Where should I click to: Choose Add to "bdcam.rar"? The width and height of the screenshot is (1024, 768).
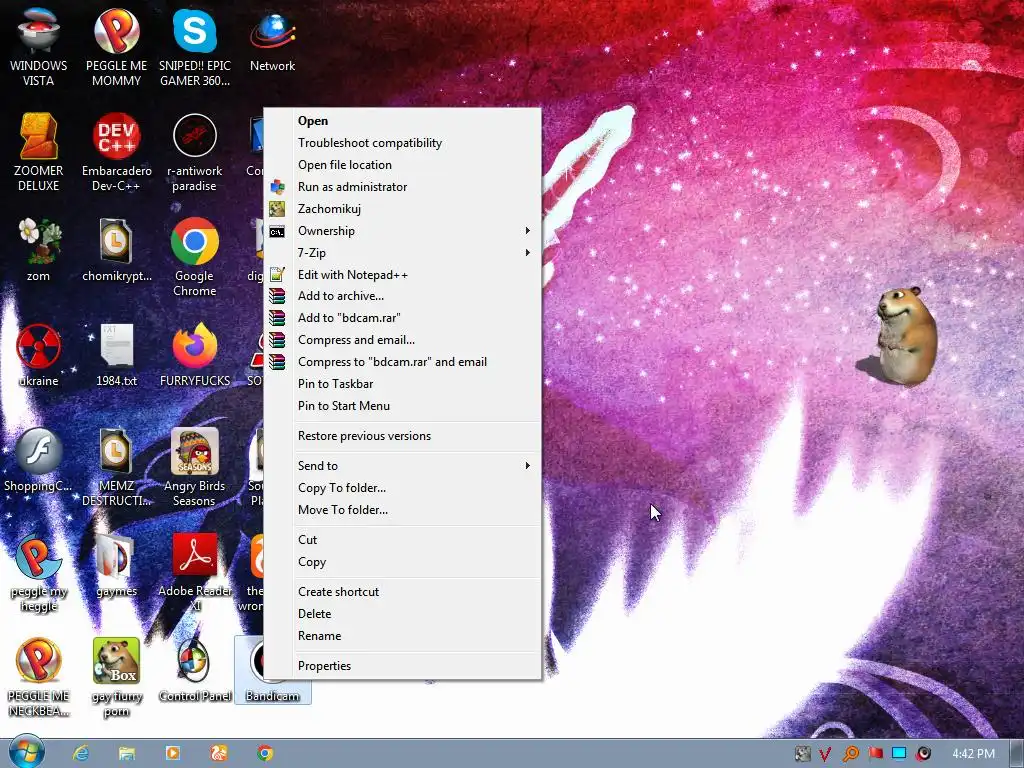tap(402, 318)
